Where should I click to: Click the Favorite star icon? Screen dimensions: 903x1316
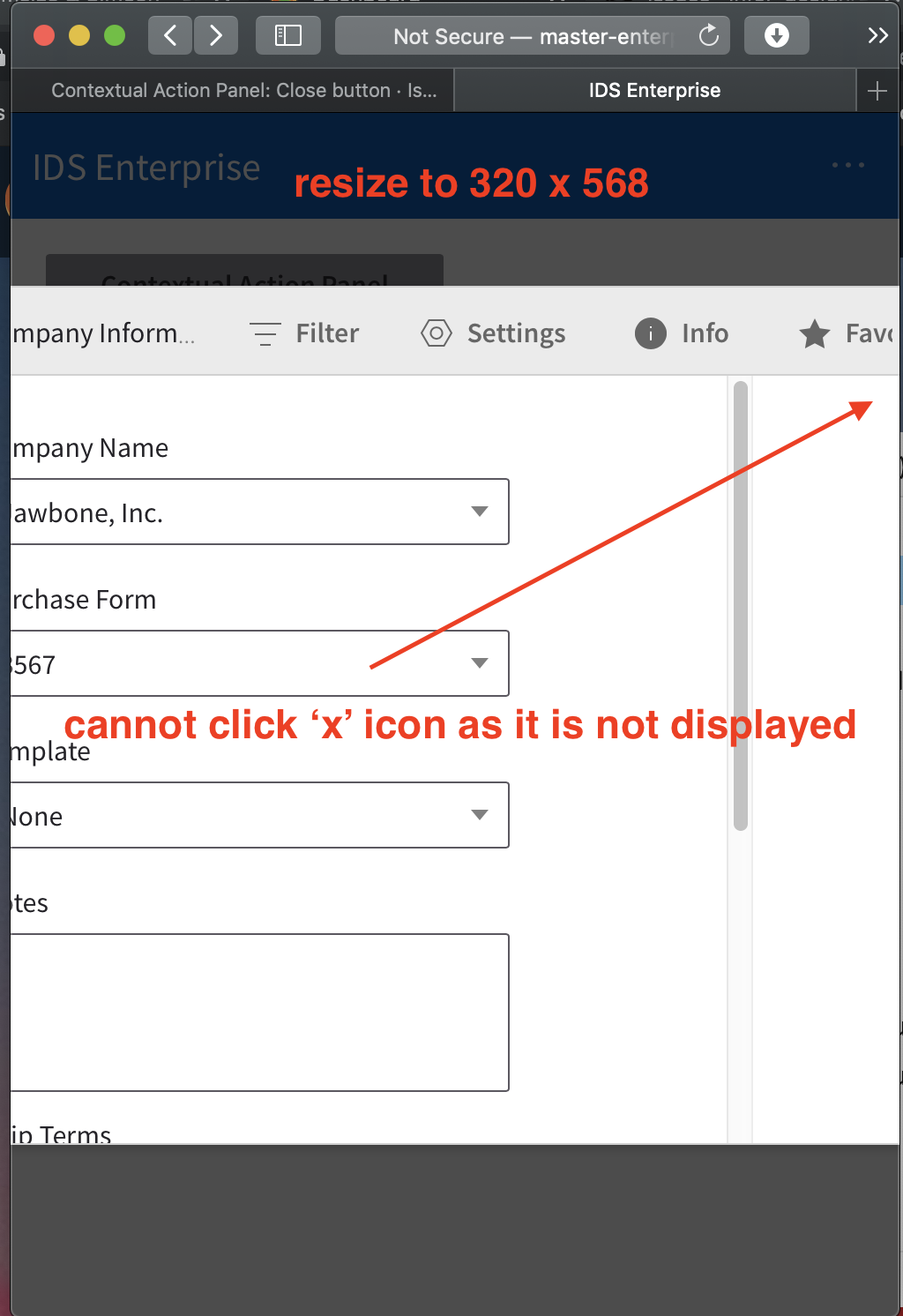815,333
